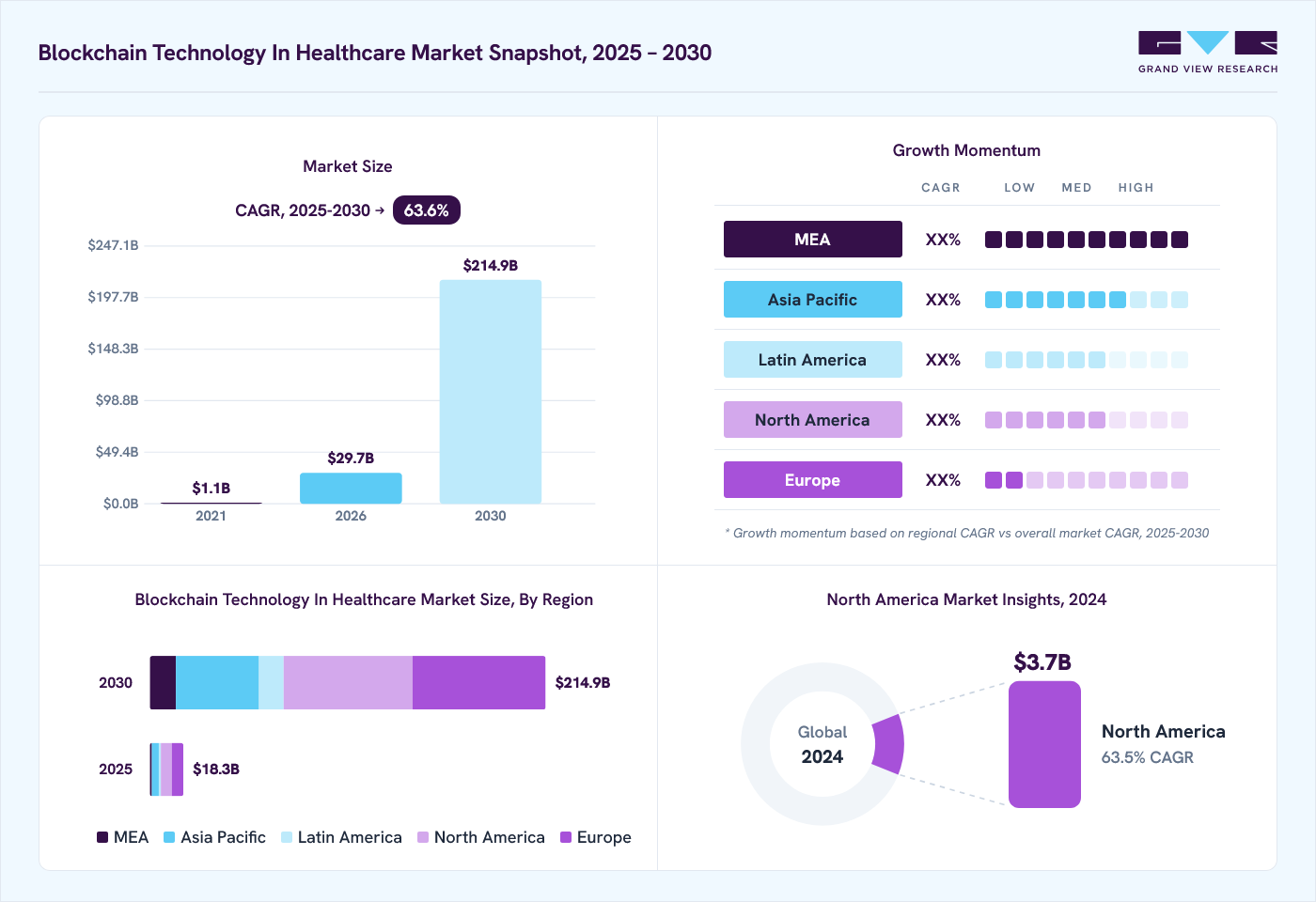1316x902 pixels.
Task: Click the MEA row XX% value
Action: click(943, 240)
